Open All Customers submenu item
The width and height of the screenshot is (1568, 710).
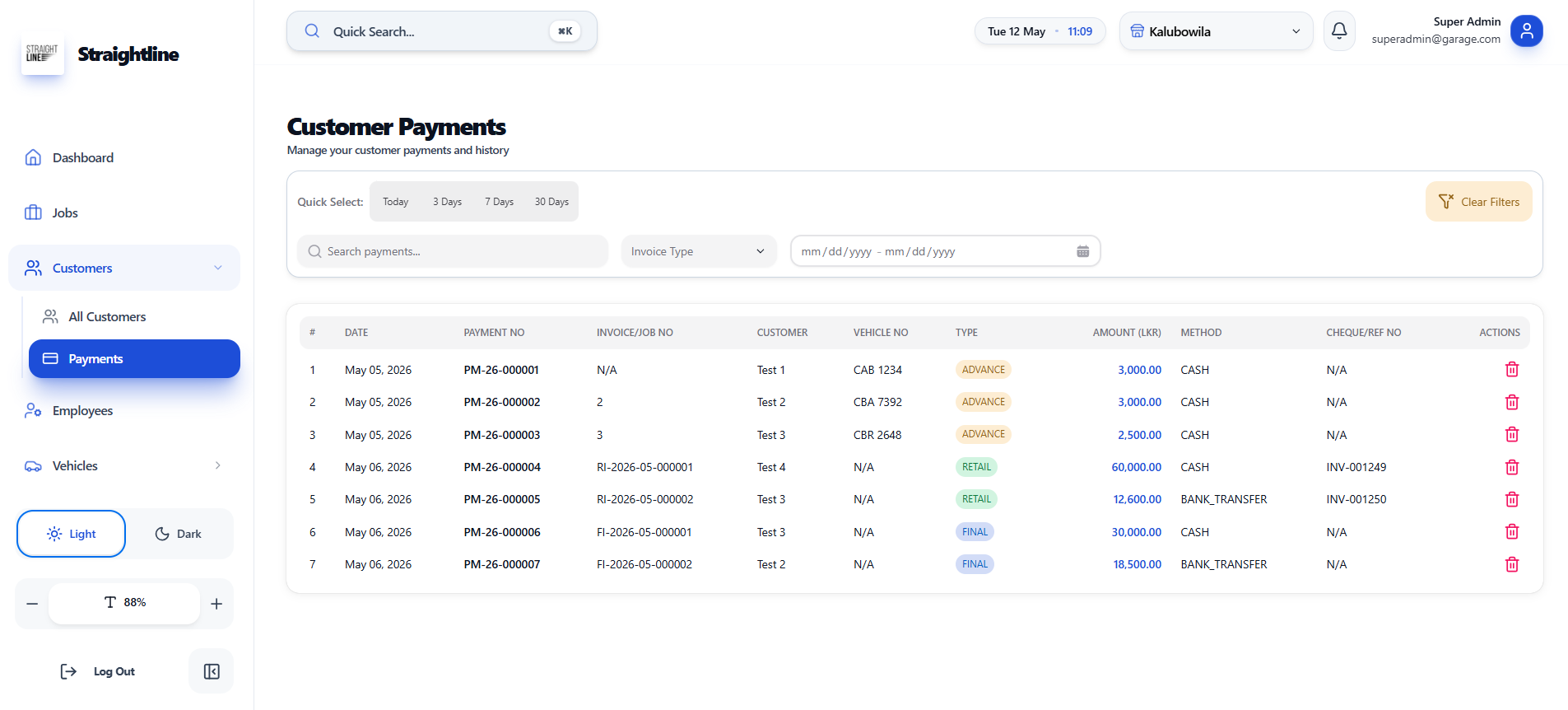(x=134, y=316)
